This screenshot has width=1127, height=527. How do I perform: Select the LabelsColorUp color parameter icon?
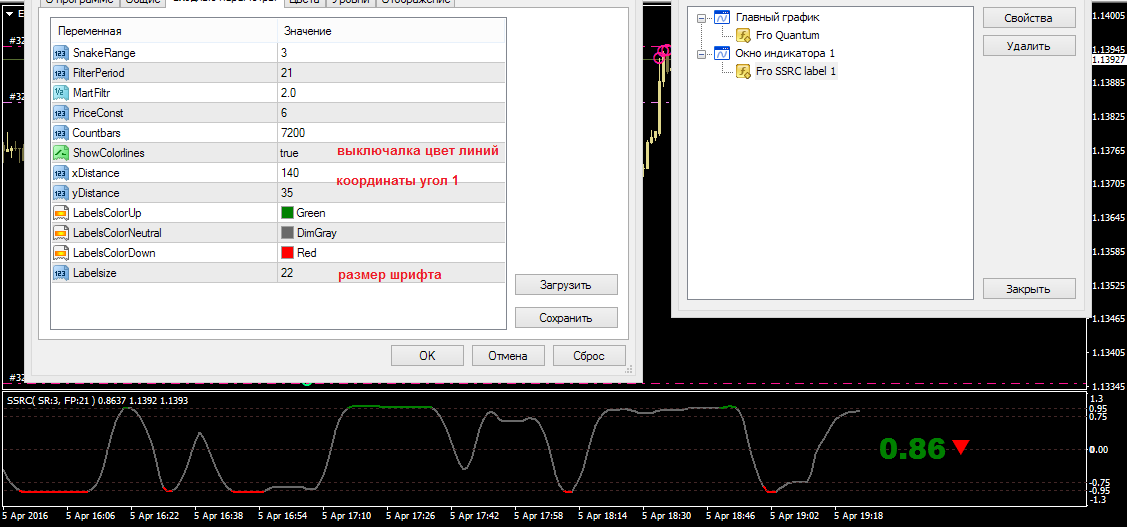(x=60, y=213)
